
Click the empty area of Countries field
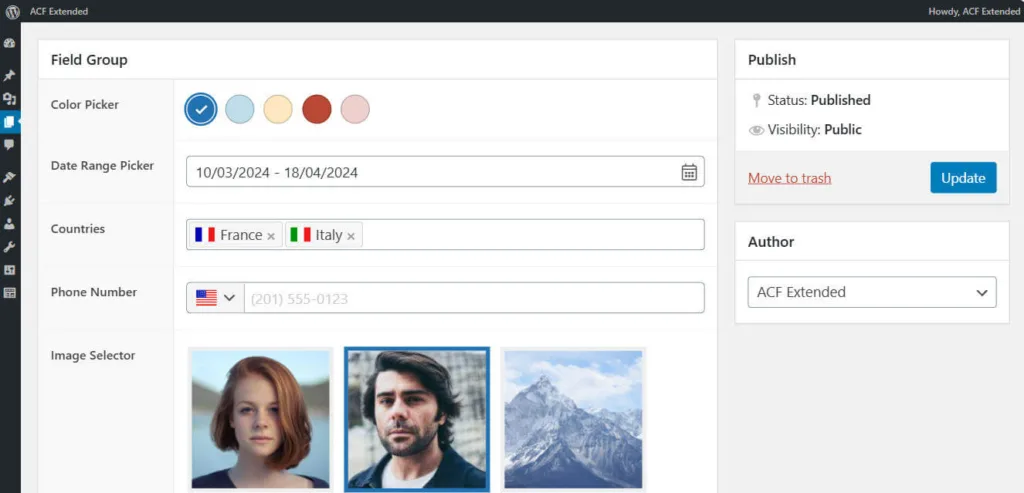click(533, 234)
